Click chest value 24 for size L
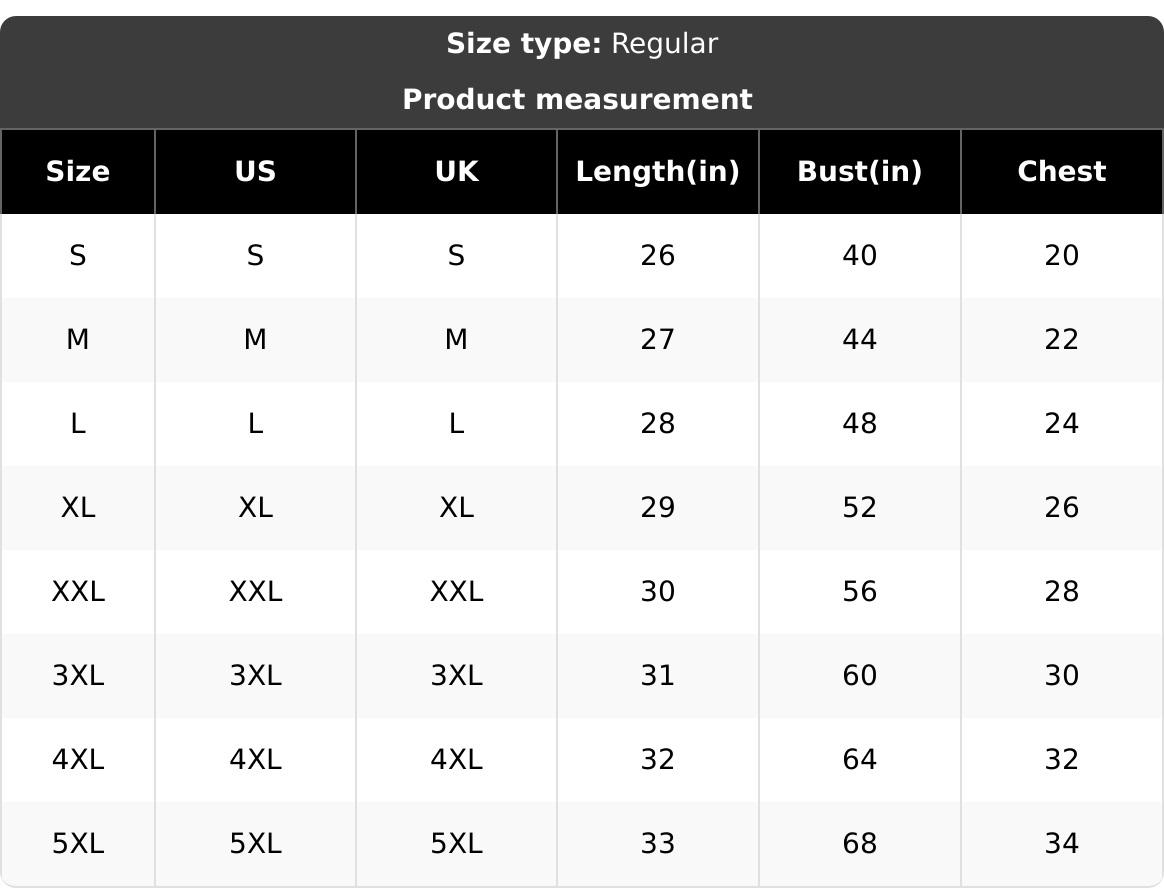 tap(1061, 424)
